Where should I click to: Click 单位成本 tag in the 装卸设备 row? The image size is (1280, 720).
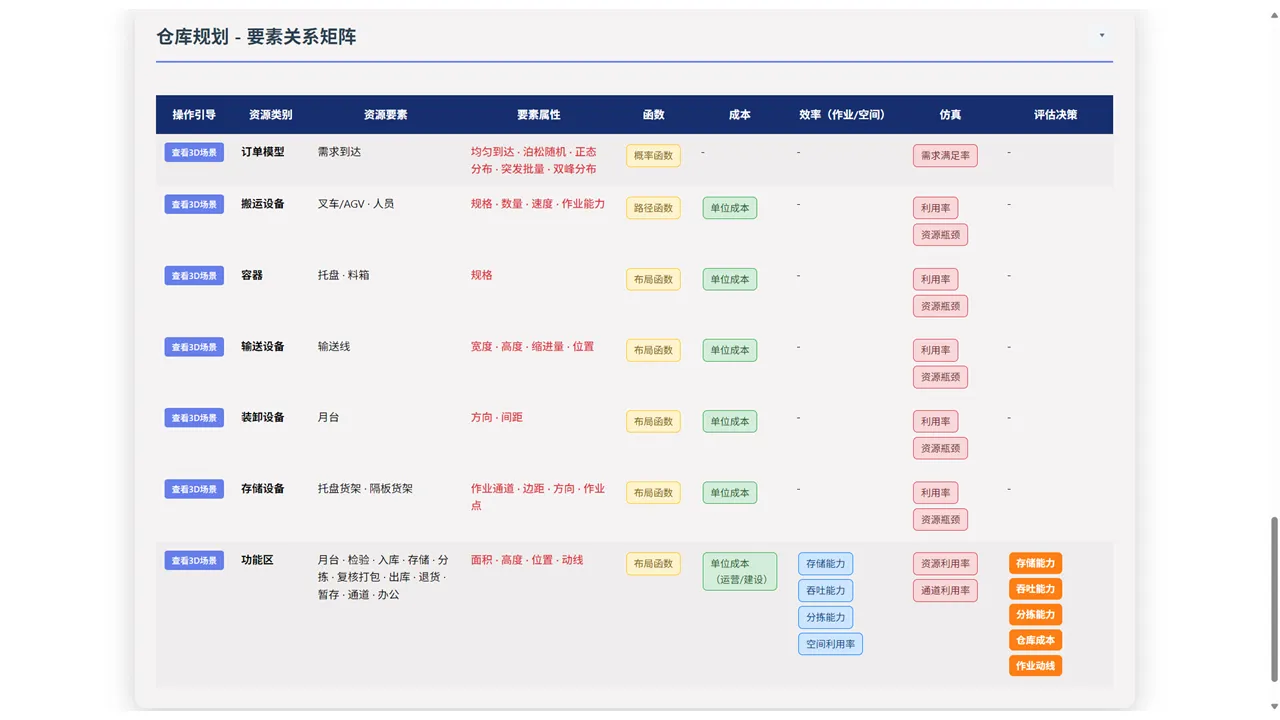point(730,421)
